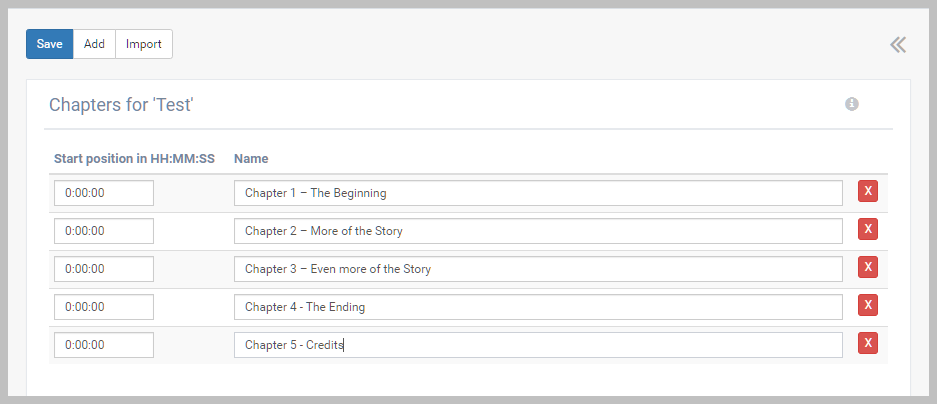Focus Chapter 1 start position field
This screenshot has width=937, height=404.
pyautogui.click(x=104, y=193)
